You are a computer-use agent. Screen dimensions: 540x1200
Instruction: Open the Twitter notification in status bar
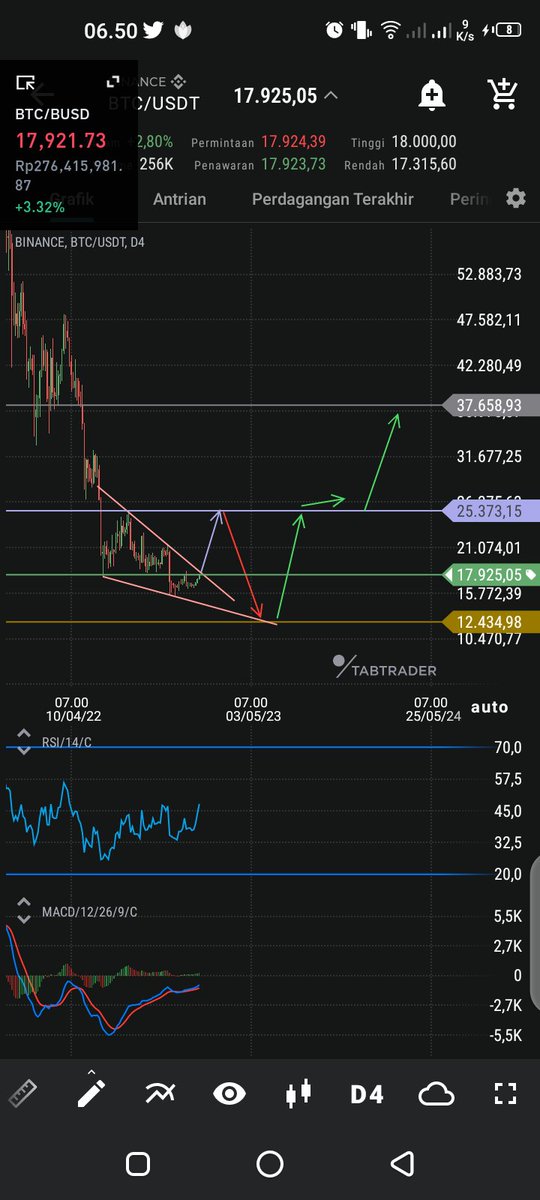pos(152,30)
